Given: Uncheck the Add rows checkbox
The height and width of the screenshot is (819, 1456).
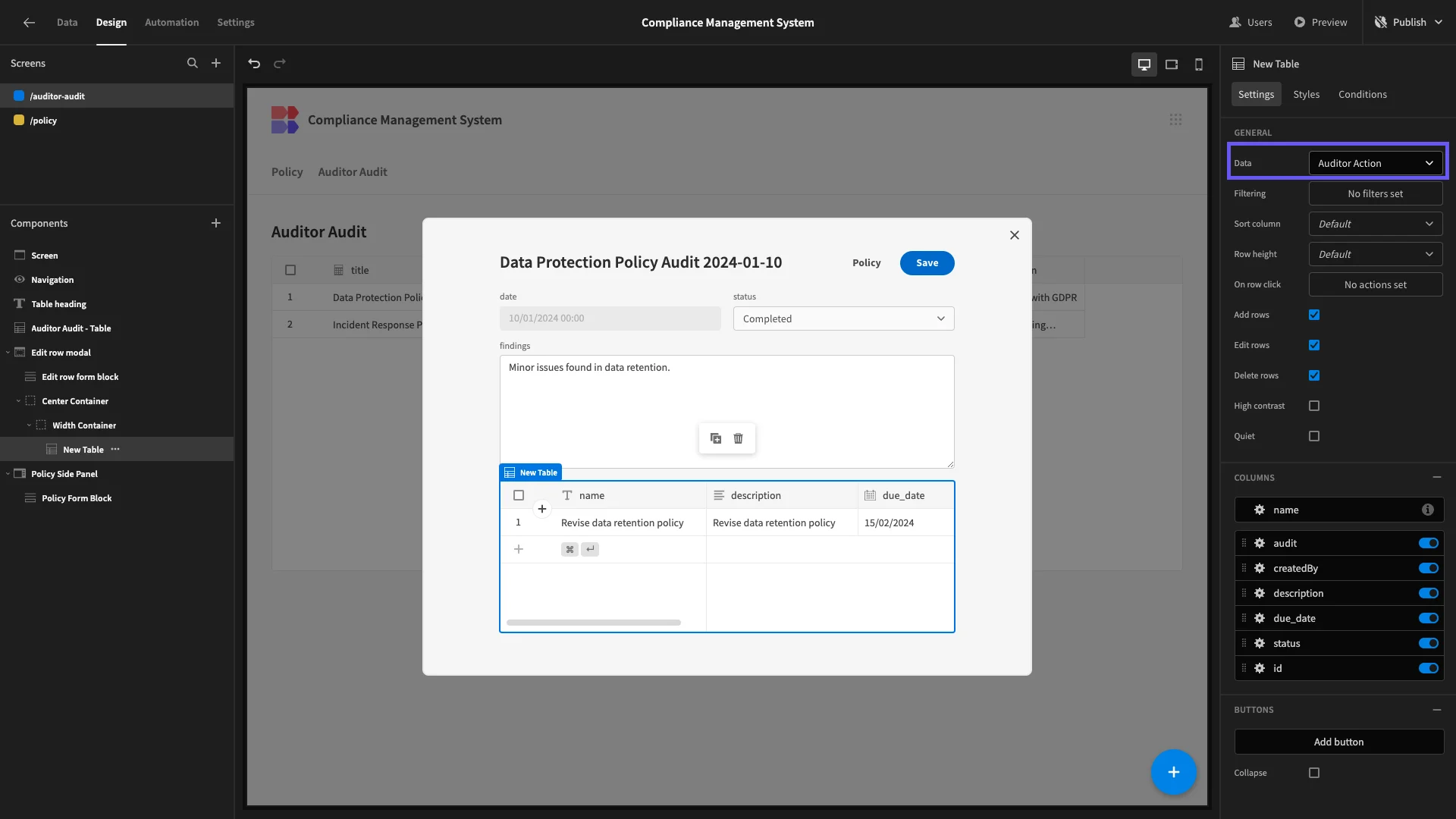Looking at the screenshot, I should 1314,315.
